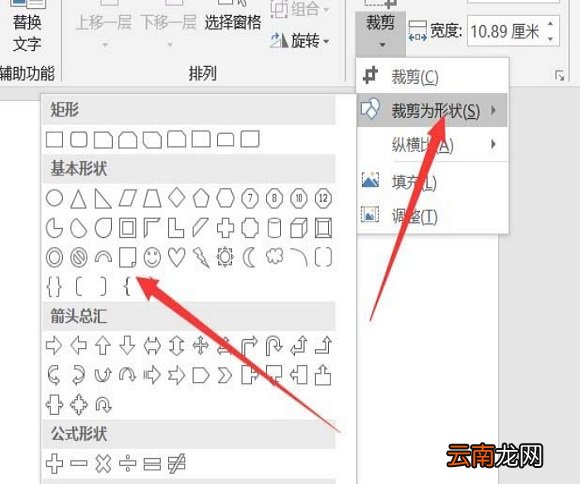Choose the heart shape

click(x=176, y=257)
